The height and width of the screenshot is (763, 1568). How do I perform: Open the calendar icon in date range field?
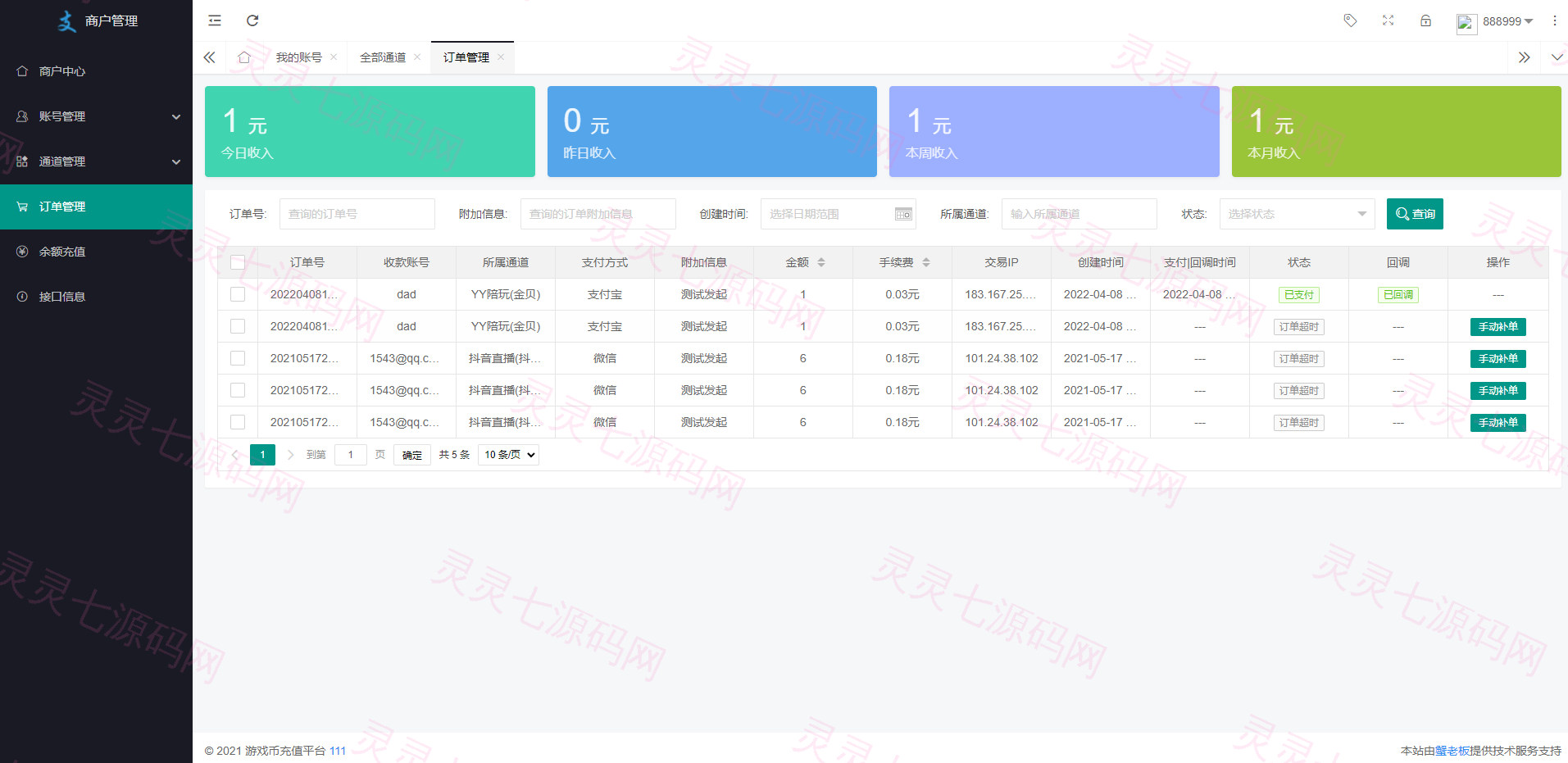pos(903,214)
